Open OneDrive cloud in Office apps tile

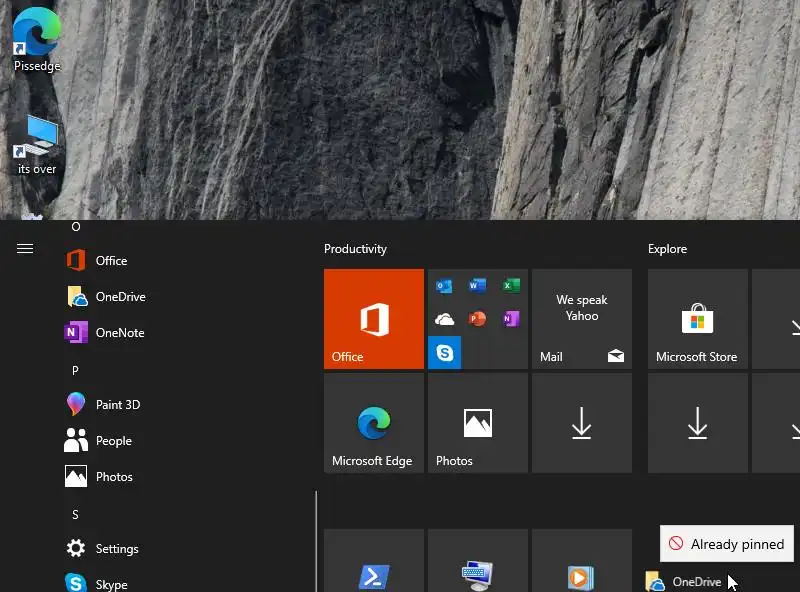tap(444, 319)
